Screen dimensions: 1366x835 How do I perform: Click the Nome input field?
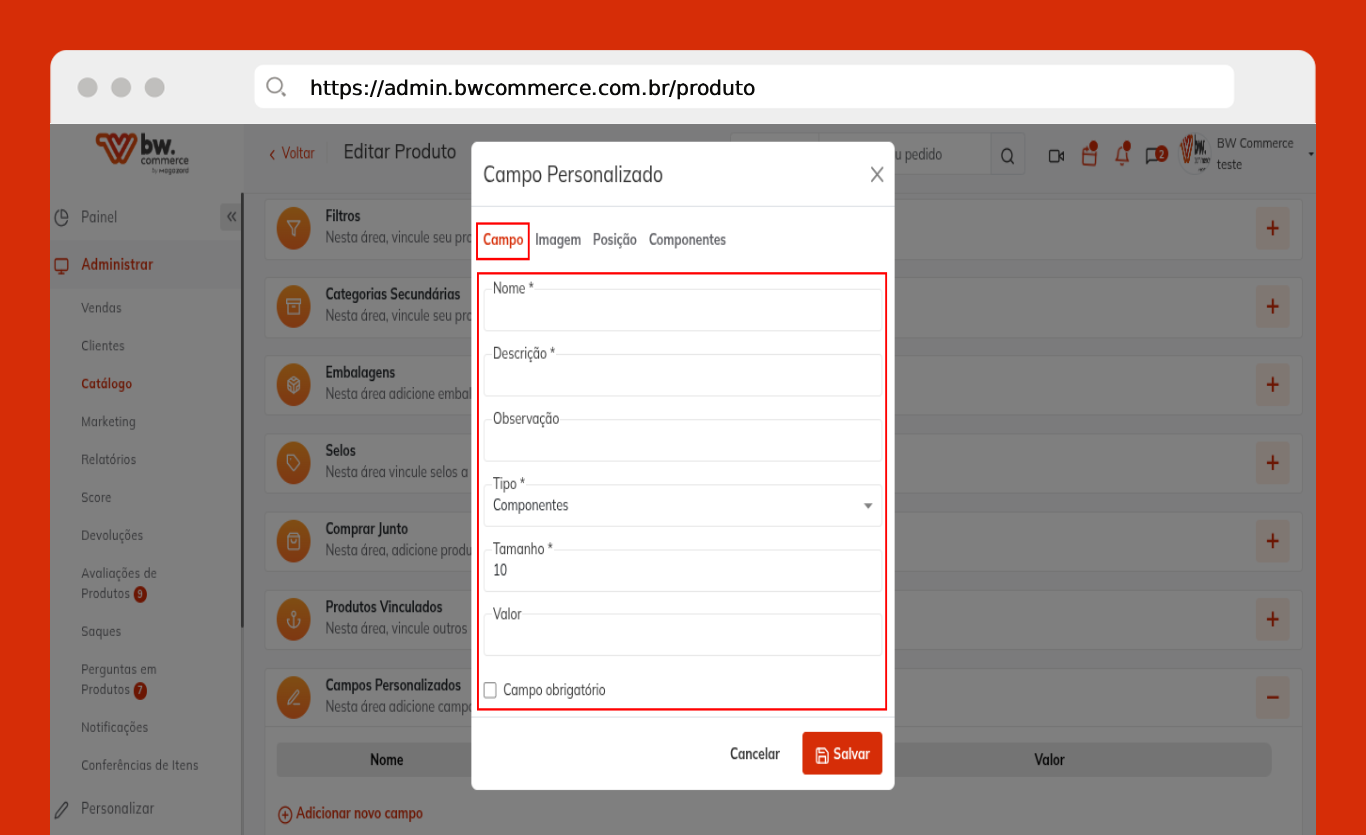[x=683, y=310]
